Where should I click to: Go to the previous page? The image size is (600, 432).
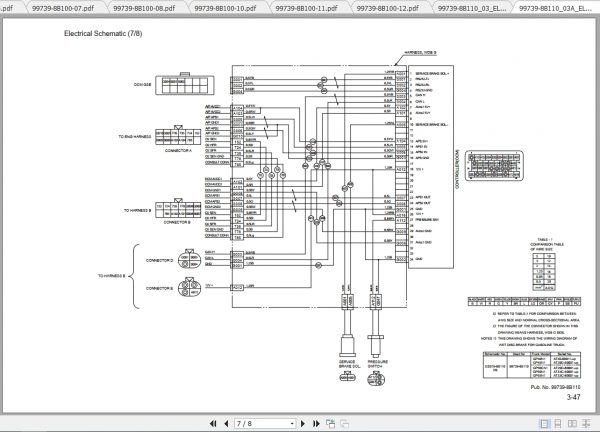226,424
